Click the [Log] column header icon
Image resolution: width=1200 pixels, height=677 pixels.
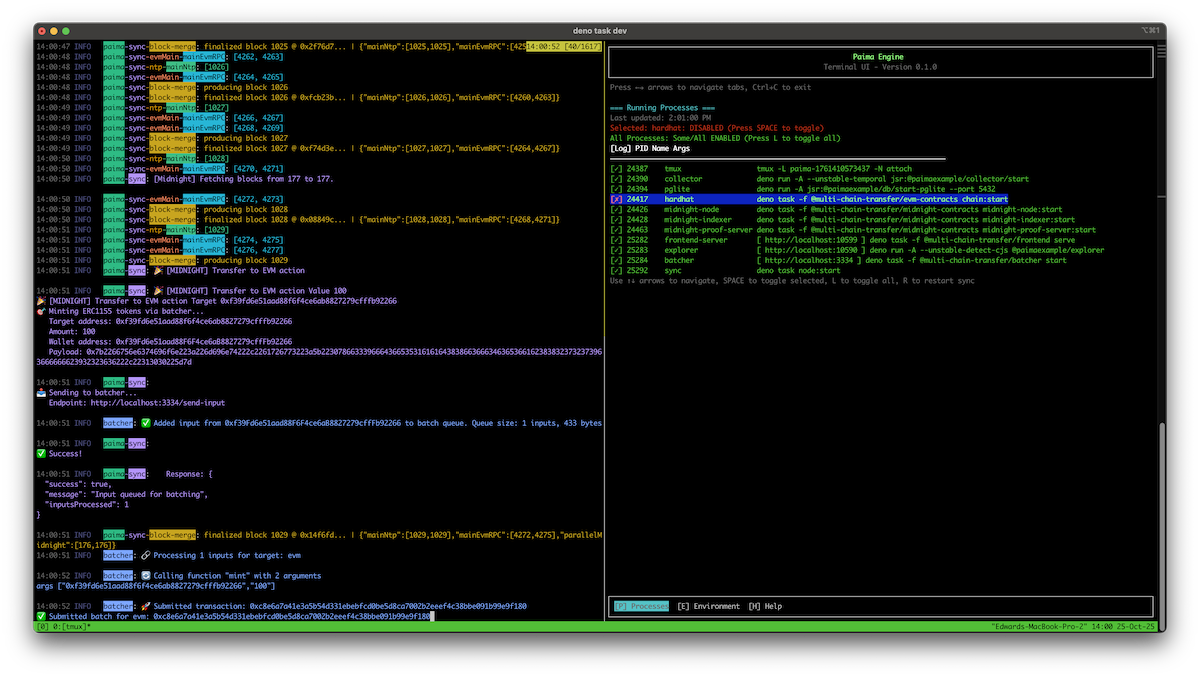[x=619, y=148]
